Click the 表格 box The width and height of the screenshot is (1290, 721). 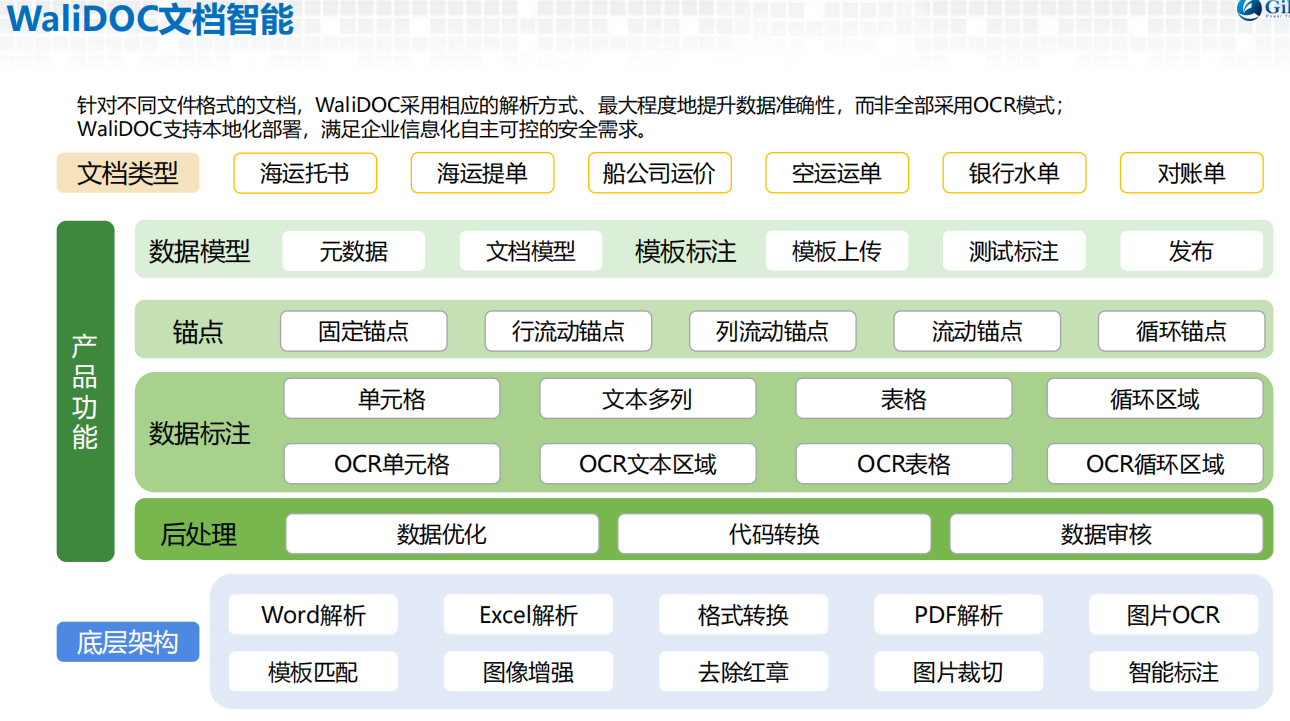904,399
